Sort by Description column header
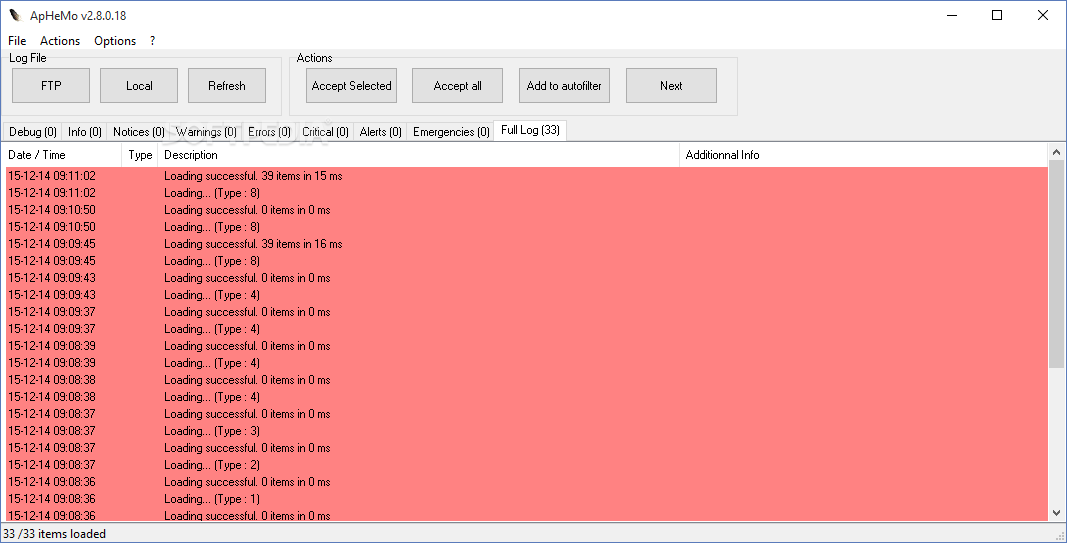Image resolution: width=1067 pixels, height=543 pixels. [x=418, y=155]
